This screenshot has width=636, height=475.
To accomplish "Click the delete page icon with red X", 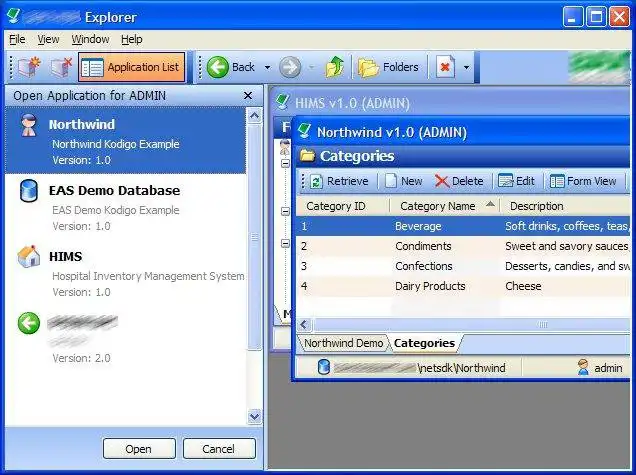I will [x=445, y=67].
